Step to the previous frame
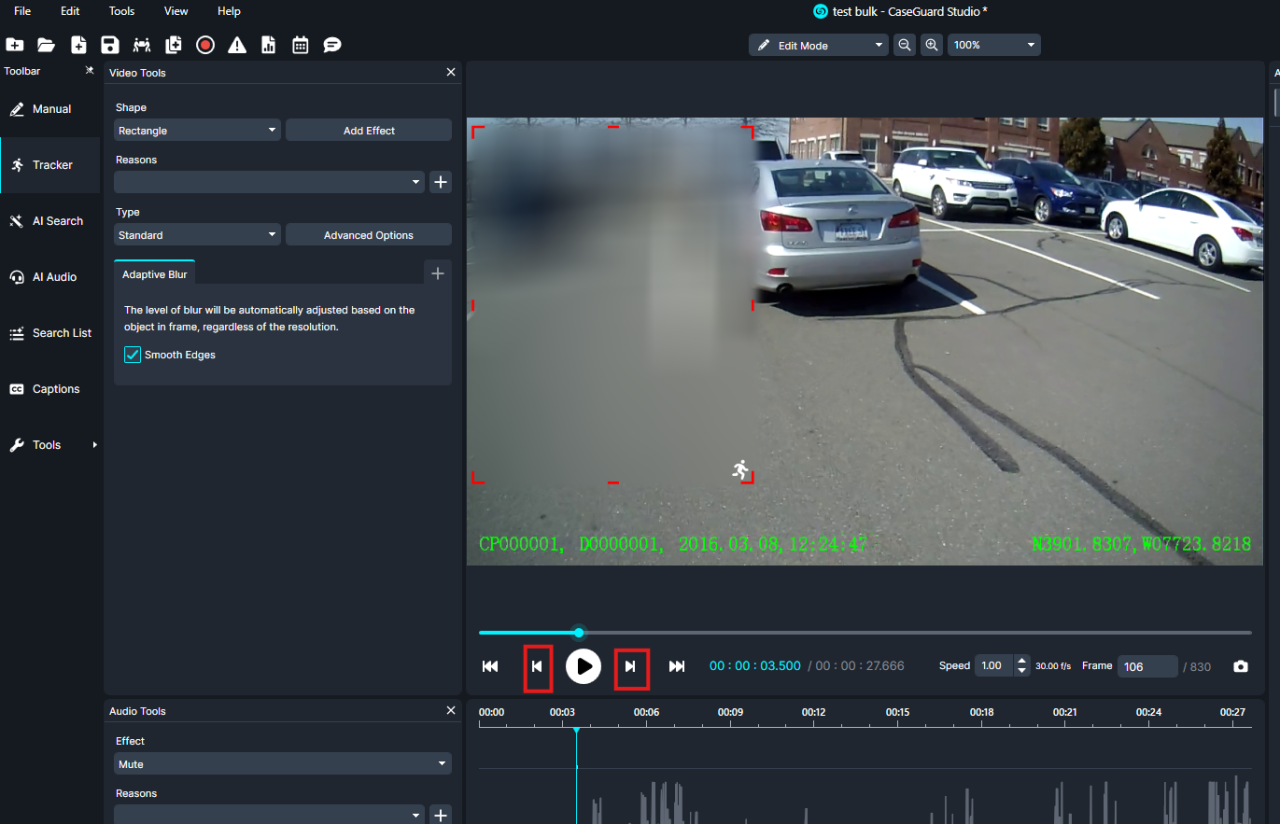The image size is (1280, 824). [x=537, y=667]
